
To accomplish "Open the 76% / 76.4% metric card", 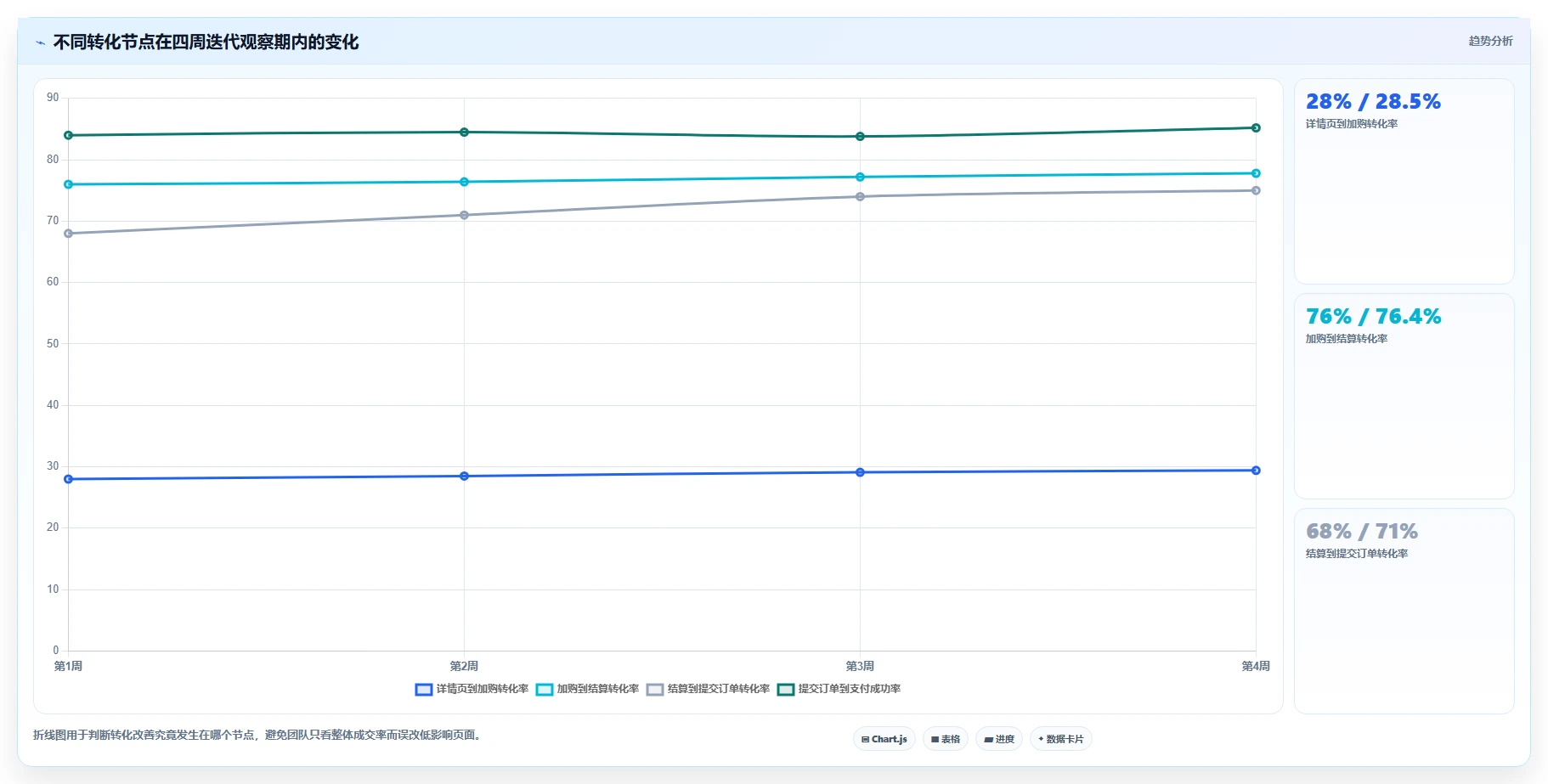I will [1404, 397].
